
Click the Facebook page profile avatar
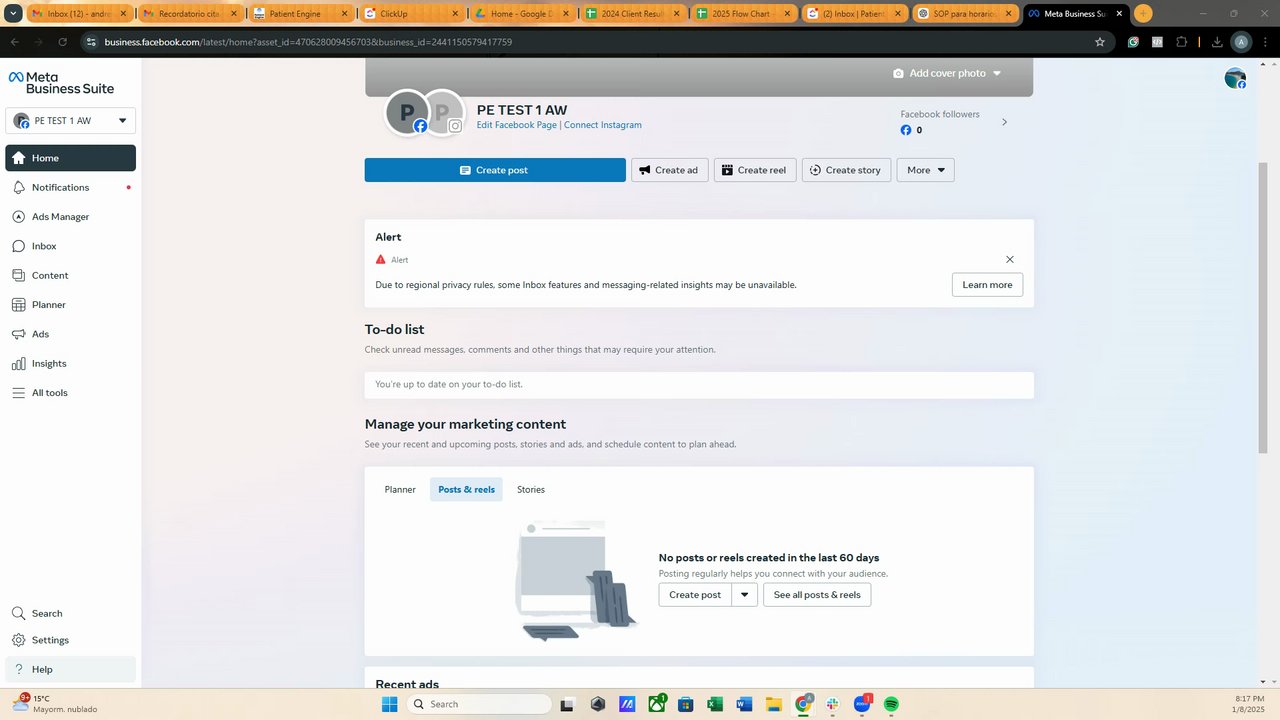(407, 112)
